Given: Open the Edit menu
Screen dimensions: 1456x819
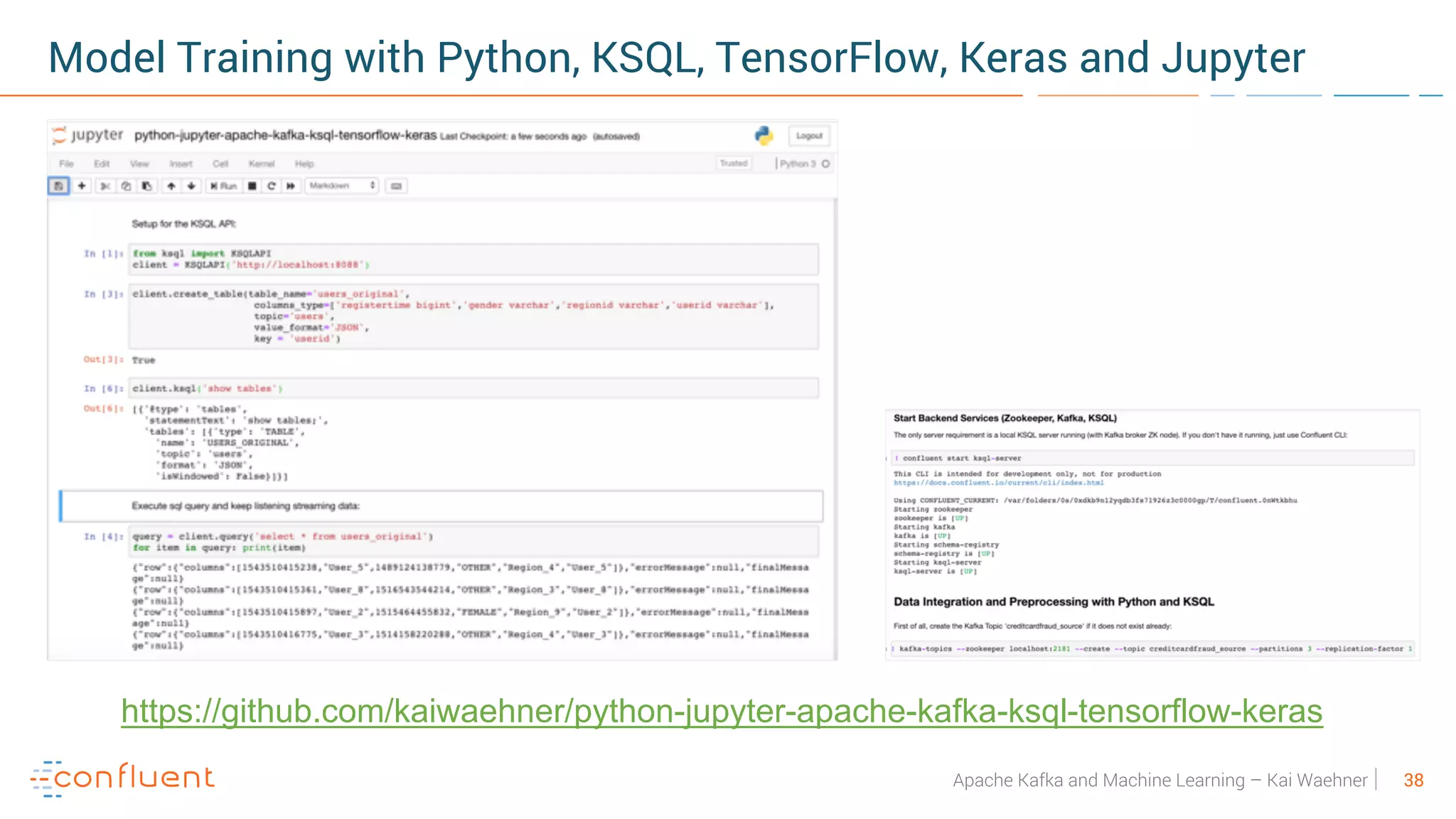Looking at the screenshot, I should pyautogui.click(x=102, y=164).
